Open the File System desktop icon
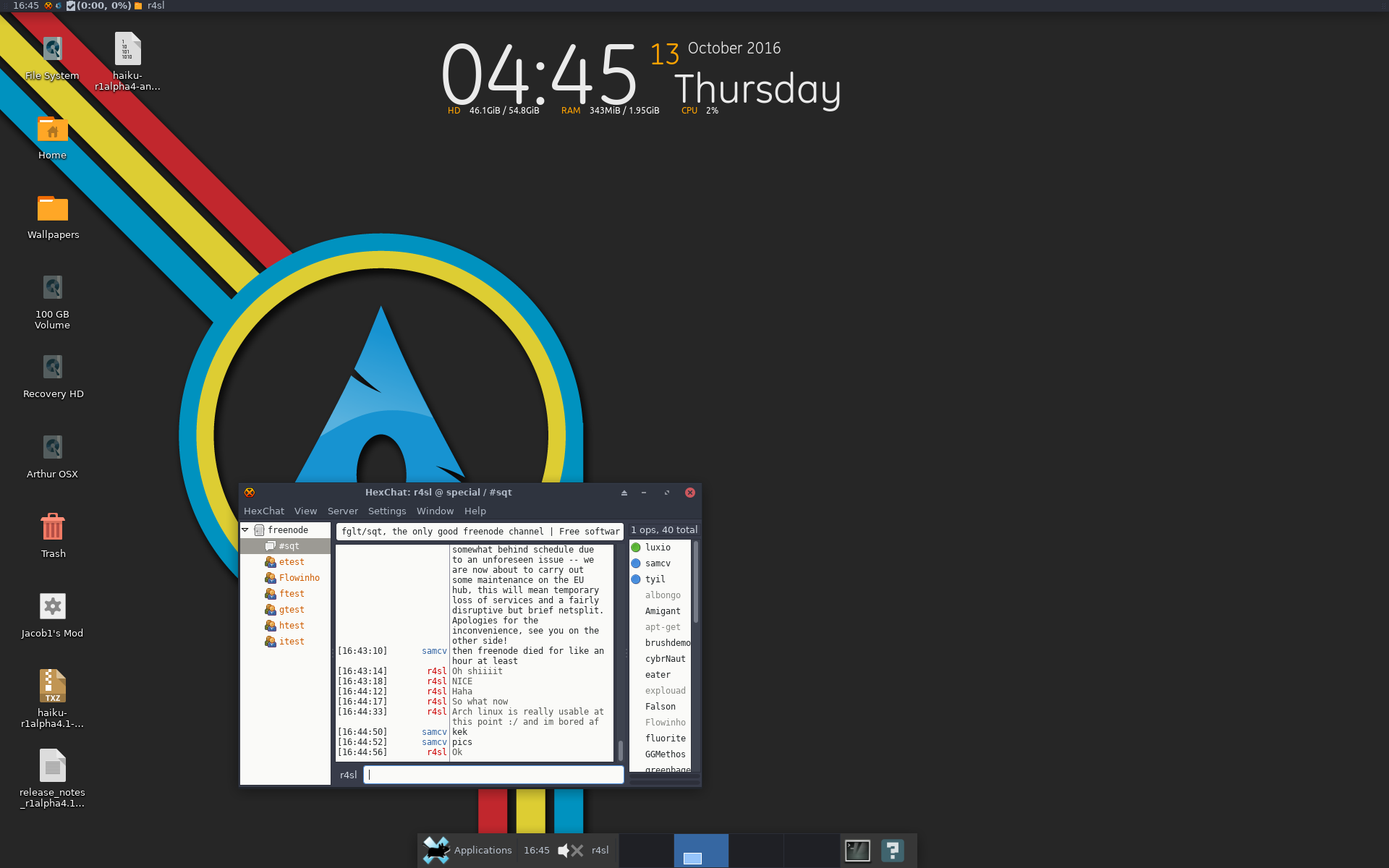 click(52, 49)
